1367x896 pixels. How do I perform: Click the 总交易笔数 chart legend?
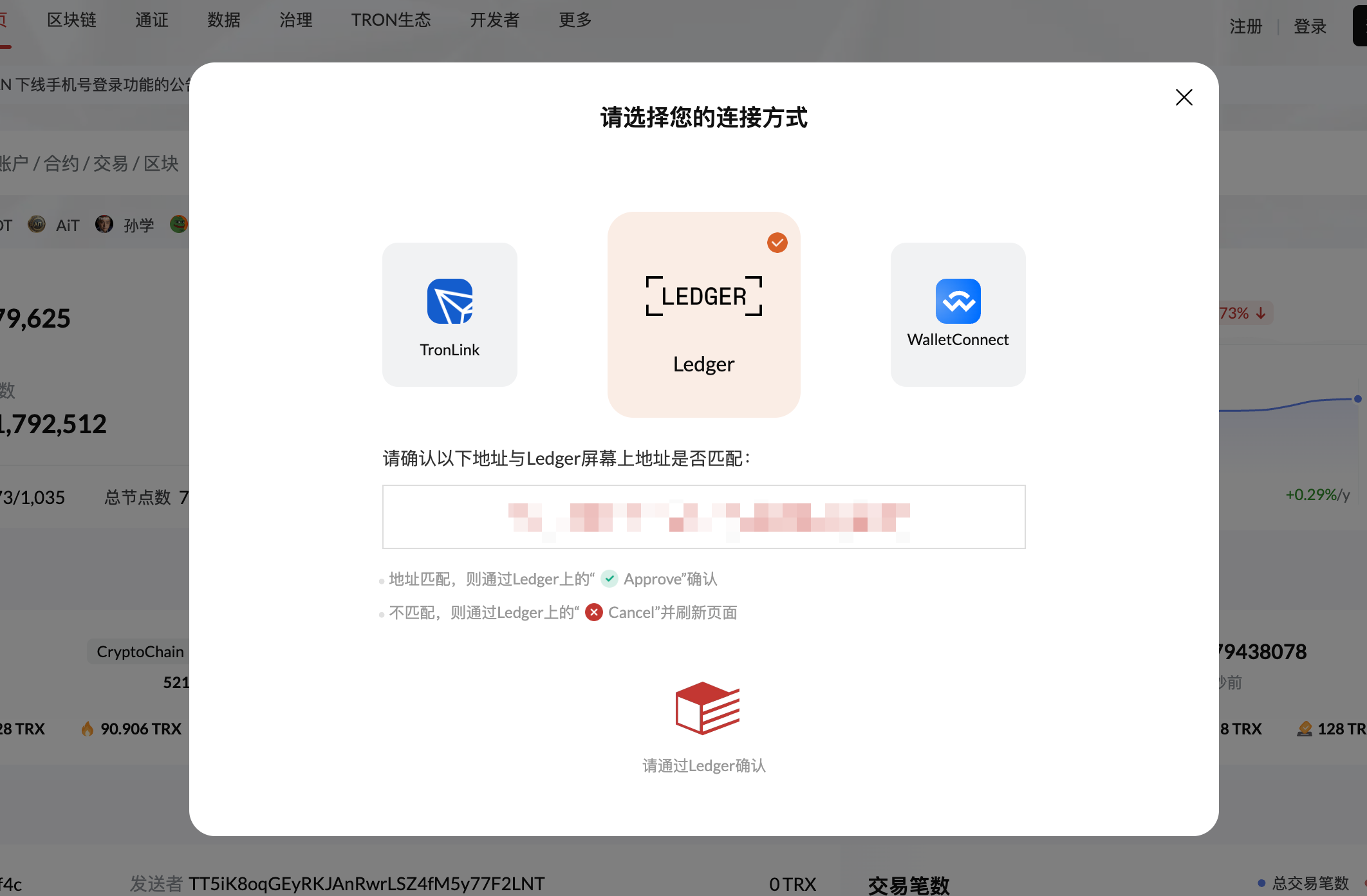tap(1304, 883)
